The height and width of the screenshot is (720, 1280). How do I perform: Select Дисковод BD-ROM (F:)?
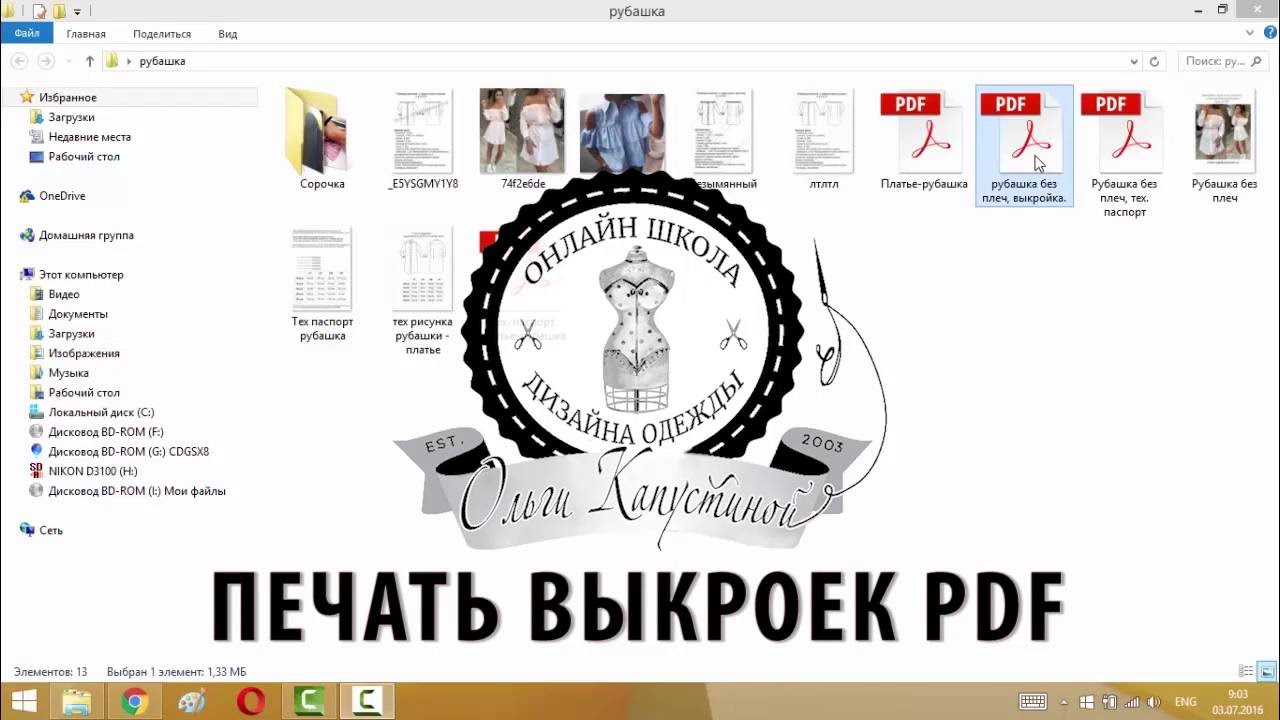pyautogui.click(x=105, y=432)
